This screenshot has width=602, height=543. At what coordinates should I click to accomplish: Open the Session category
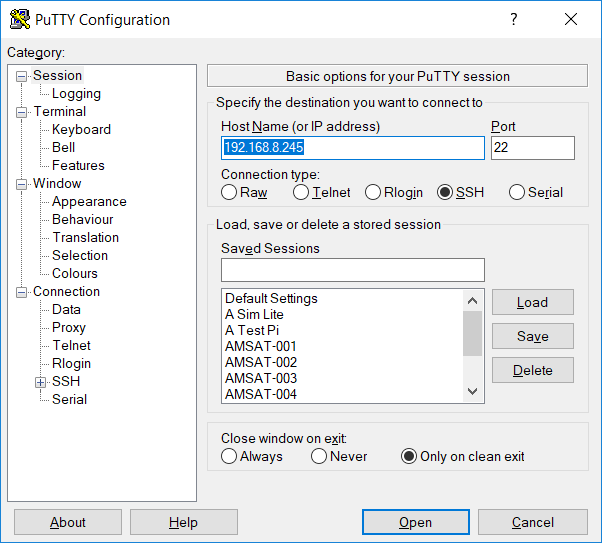[57, 76]
